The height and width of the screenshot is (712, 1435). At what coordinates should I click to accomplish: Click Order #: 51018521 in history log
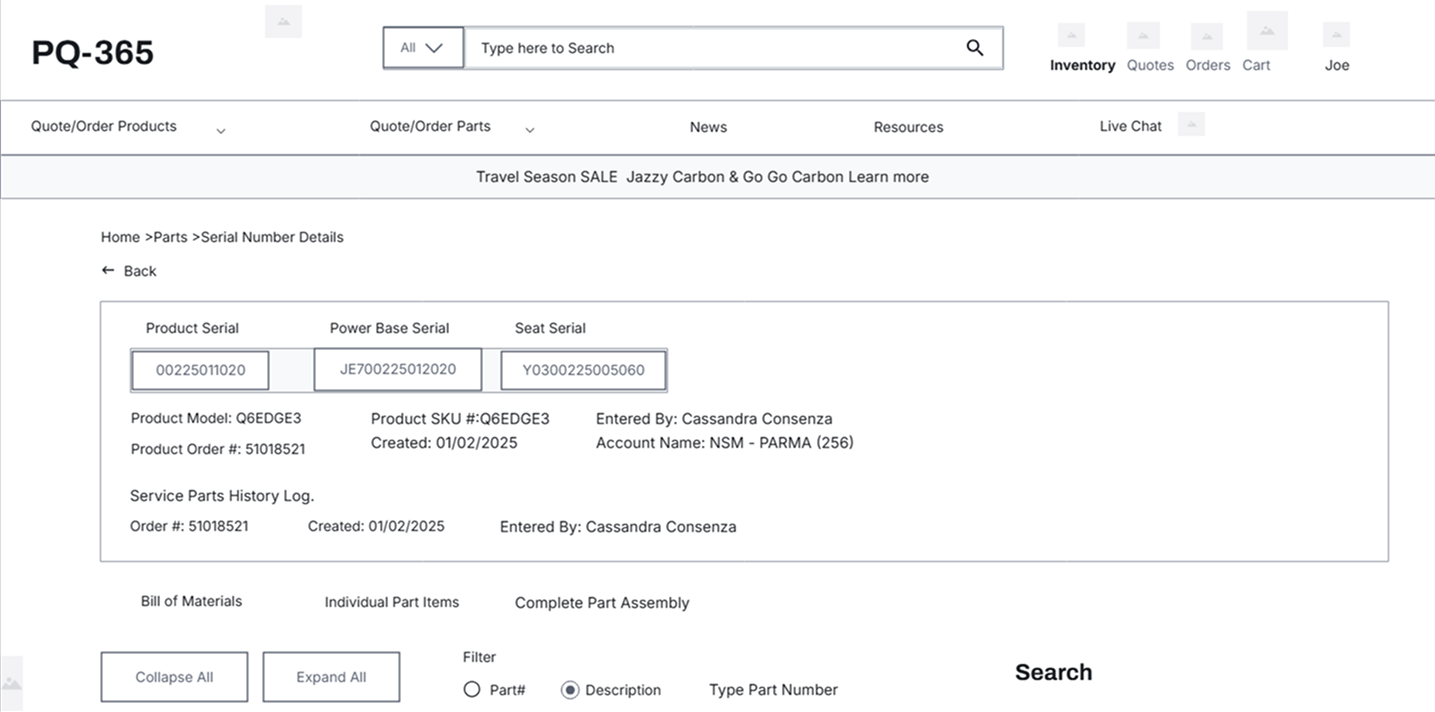[x=189, y=526]
